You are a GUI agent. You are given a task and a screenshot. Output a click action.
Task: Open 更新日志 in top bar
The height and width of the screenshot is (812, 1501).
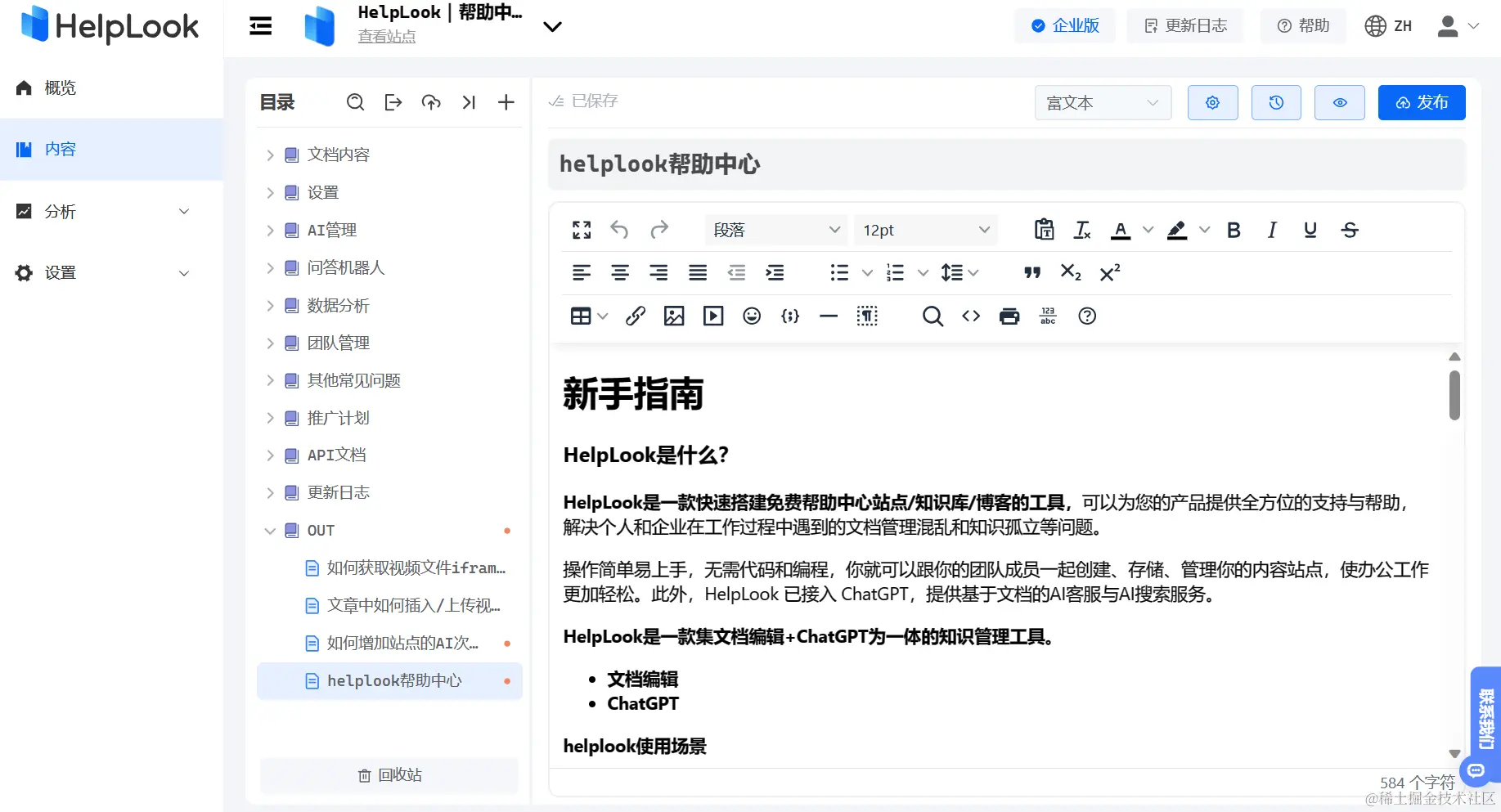[x=1185, y=26]
